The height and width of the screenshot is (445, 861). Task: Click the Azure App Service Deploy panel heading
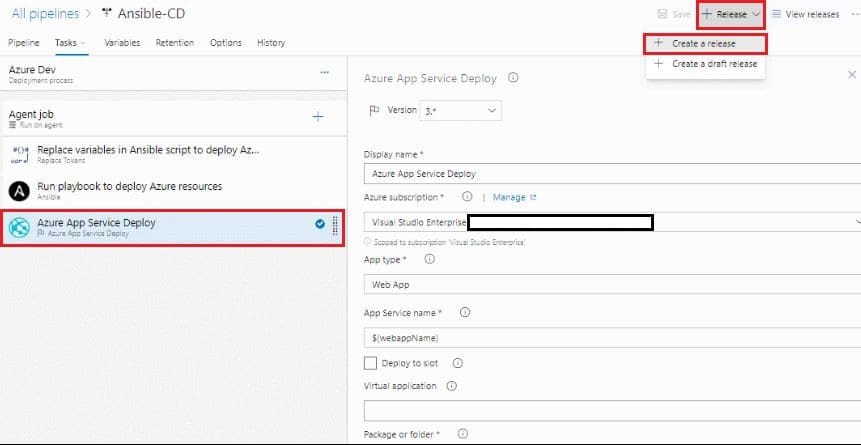pos(430,79)
